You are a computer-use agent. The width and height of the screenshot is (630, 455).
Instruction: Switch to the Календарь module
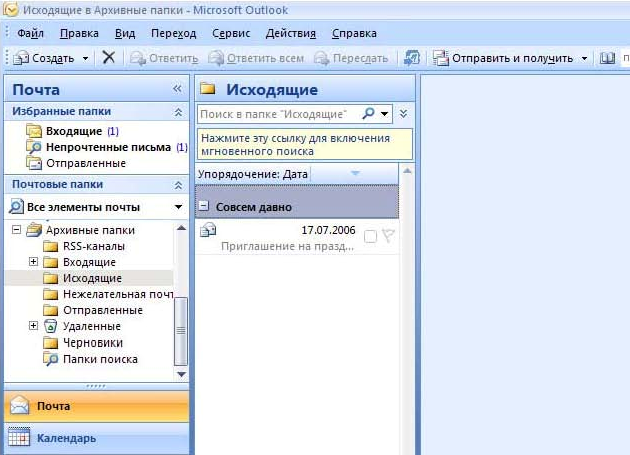pos(96,438)
